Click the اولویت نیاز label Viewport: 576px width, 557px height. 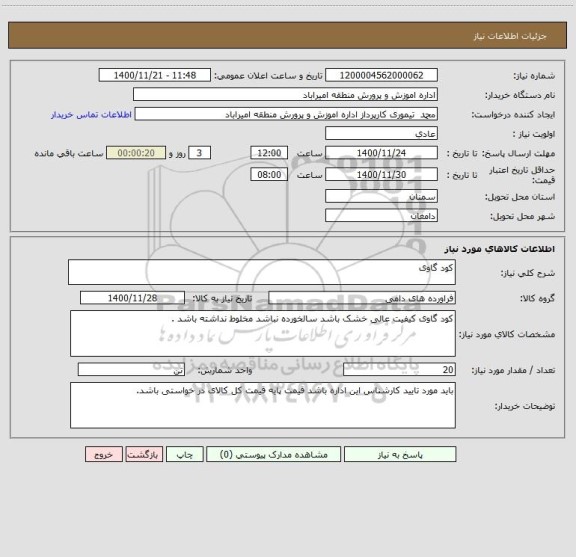534,134
